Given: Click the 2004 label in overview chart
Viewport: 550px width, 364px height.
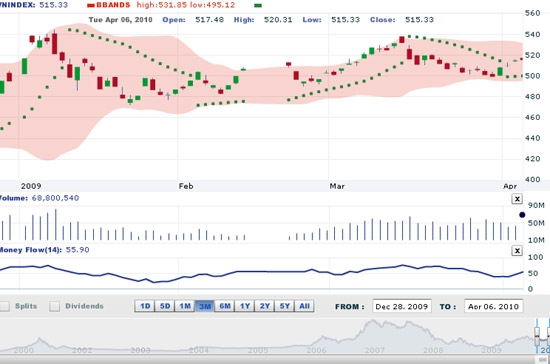Looking at the screenshot, I should click(x=199, y=350).
